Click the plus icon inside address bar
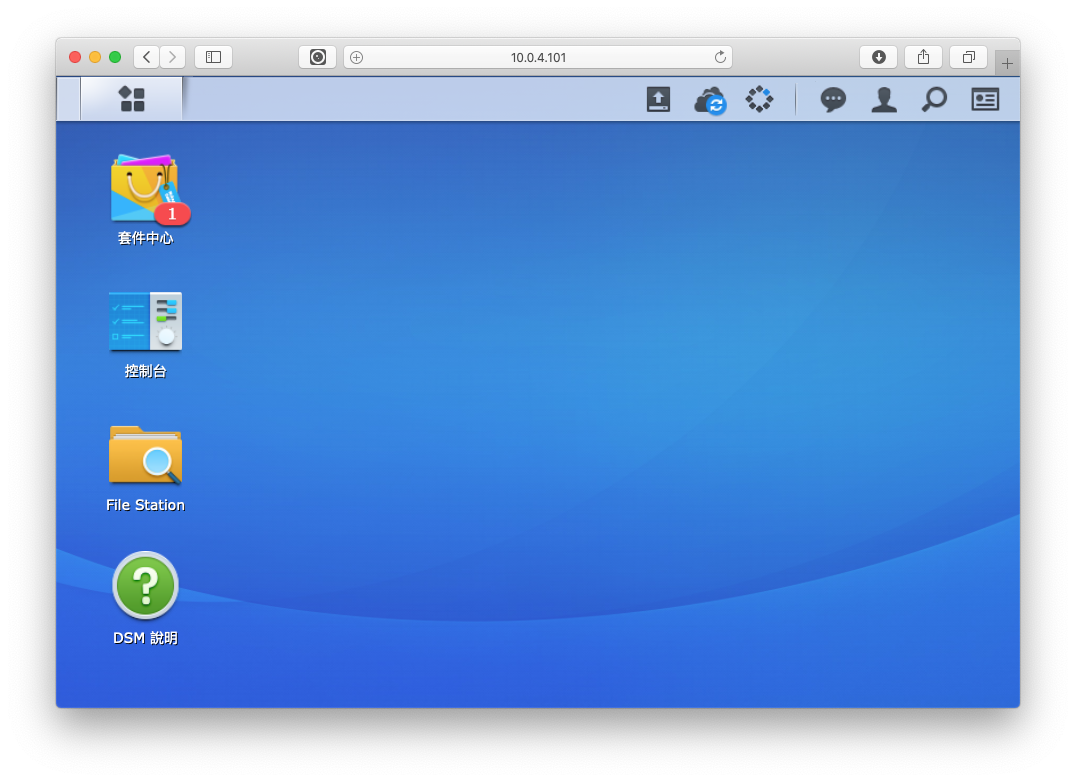This screenshot has width=1076, height=782. pyautogui.click(x=356, y=58)
